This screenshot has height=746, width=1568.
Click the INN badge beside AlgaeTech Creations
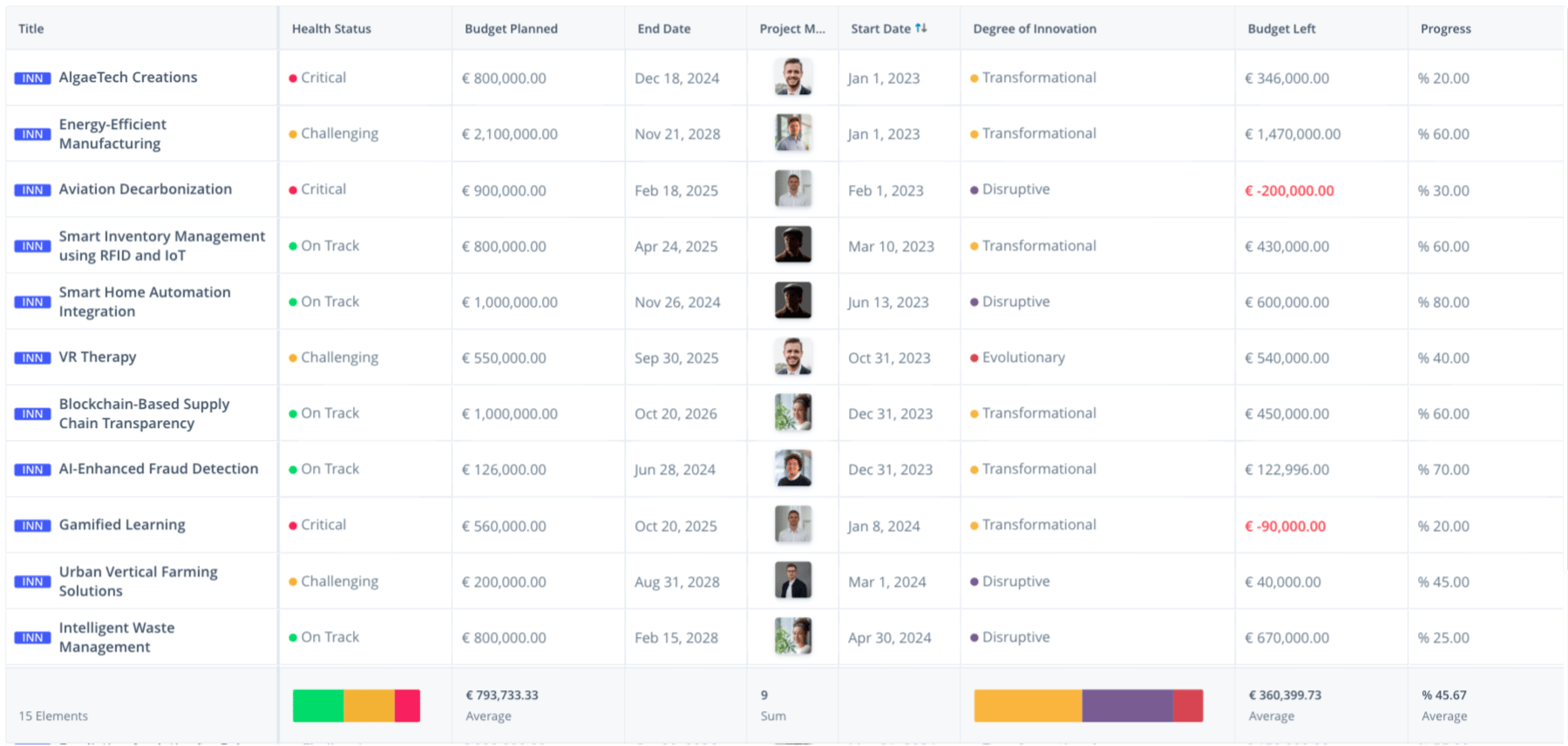pos(32,78)
